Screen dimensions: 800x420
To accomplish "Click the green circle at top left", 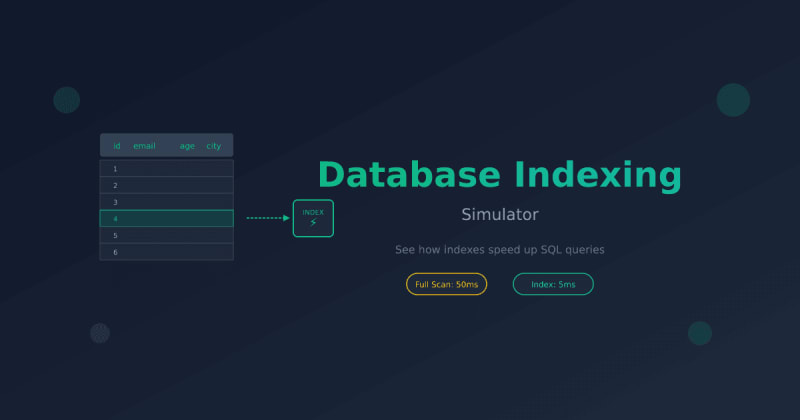I will pos(66,99).
